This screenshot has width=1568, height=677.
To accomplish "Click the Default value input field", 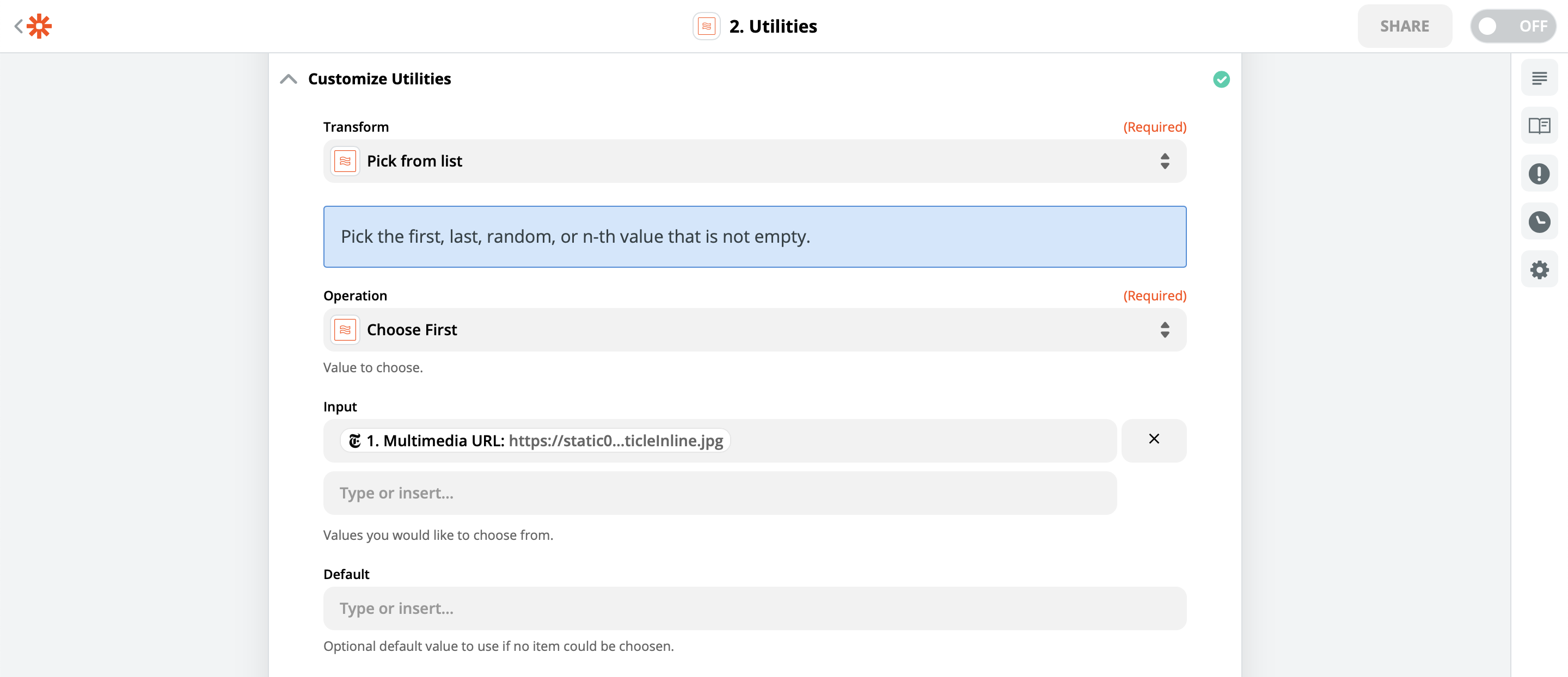I will pos(754,608).
